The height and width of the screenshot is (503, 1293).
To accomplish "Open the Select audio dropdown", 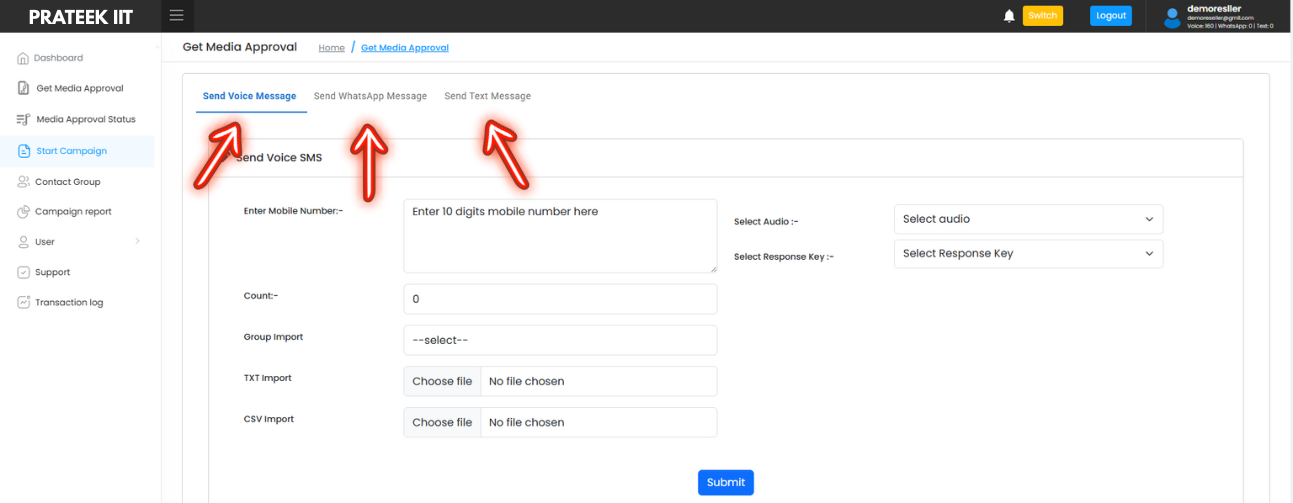I will (x=1028, y=219).
